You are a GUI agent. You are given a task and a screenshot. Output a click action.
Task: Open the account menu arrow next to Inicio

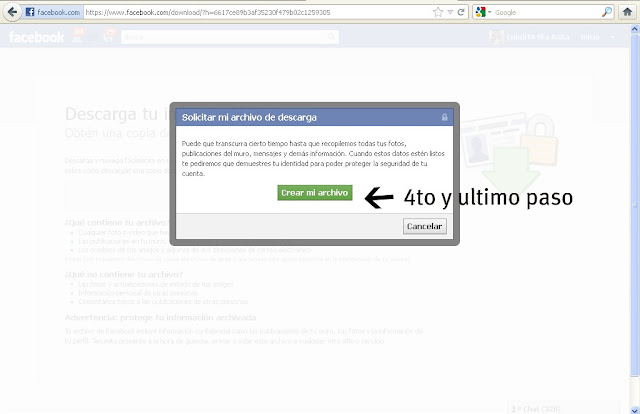click(612, 37)
